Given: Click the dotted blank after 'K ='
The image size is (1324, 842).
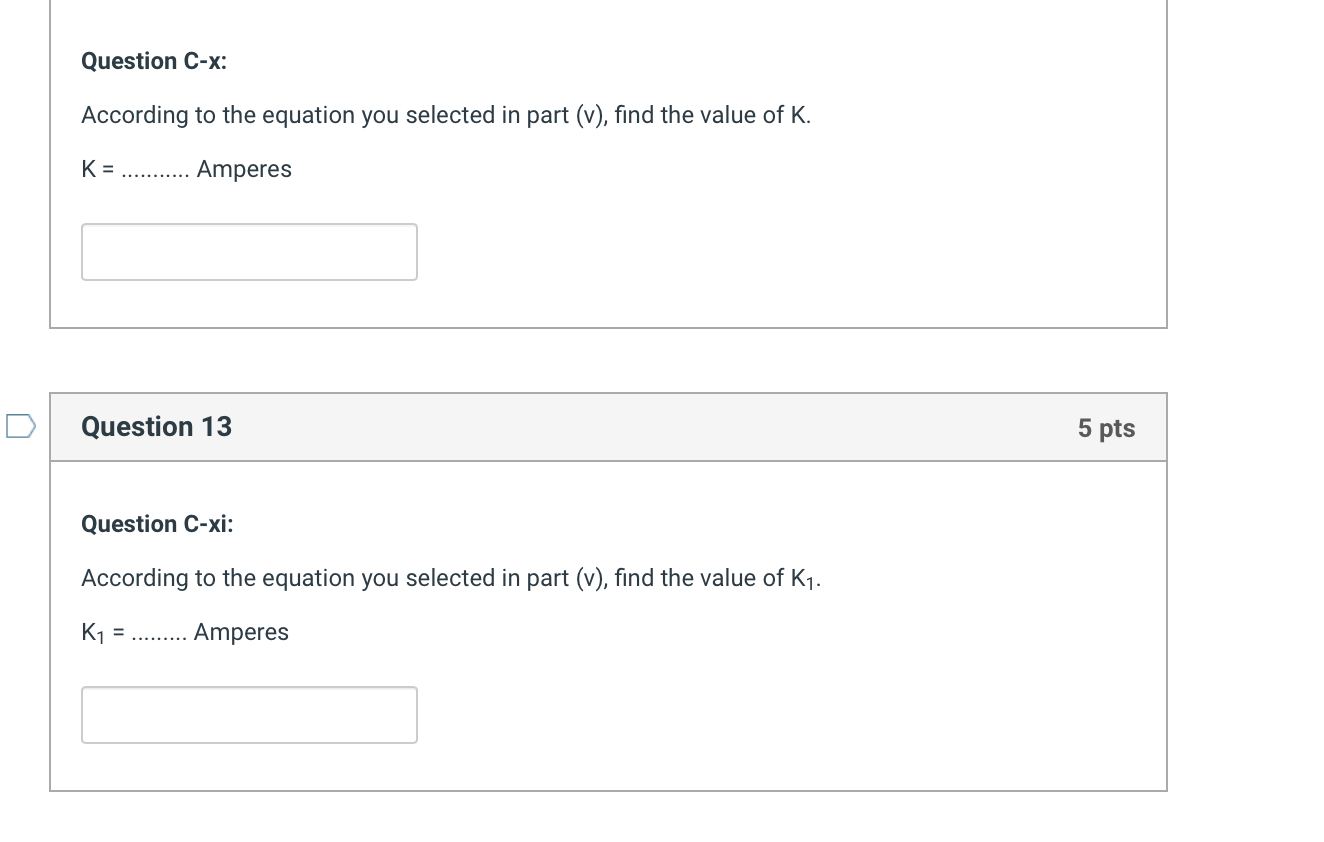Looking at the screenshot, I should click(155, 171).
